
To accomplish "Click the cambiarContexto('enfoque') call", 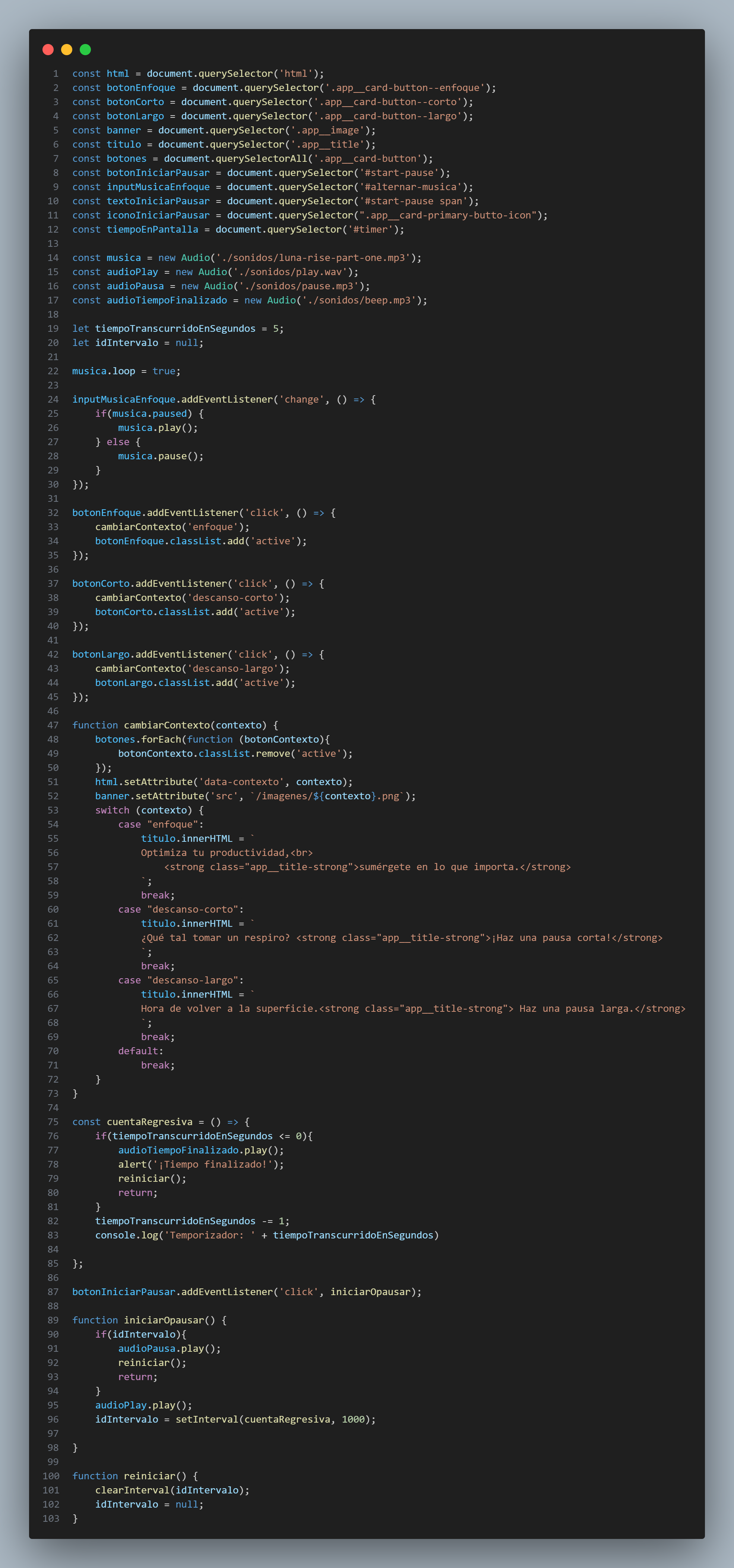I will click(172, 527).
